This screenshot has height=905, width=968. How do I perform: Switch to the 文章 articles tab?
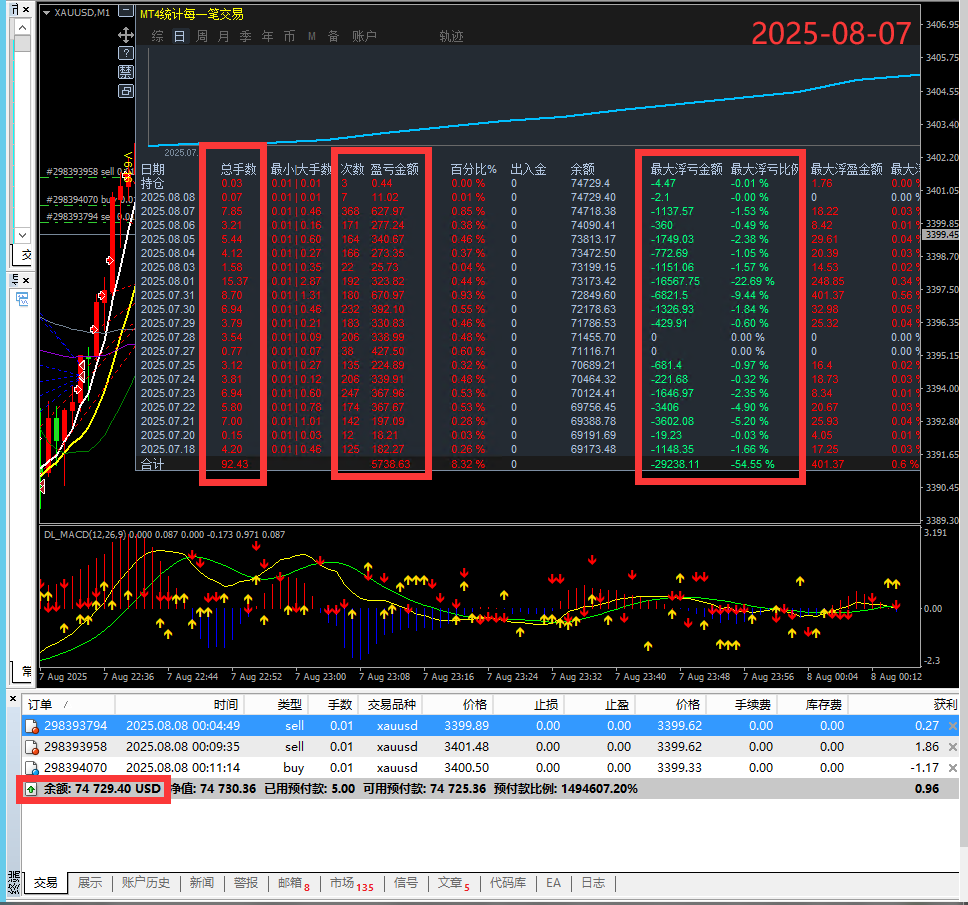pos(454,883)
